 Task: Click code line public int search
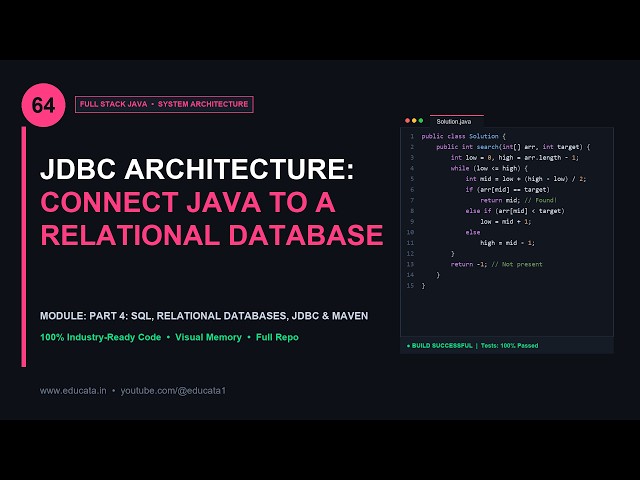pyautogui.click(x=513, y=147)
